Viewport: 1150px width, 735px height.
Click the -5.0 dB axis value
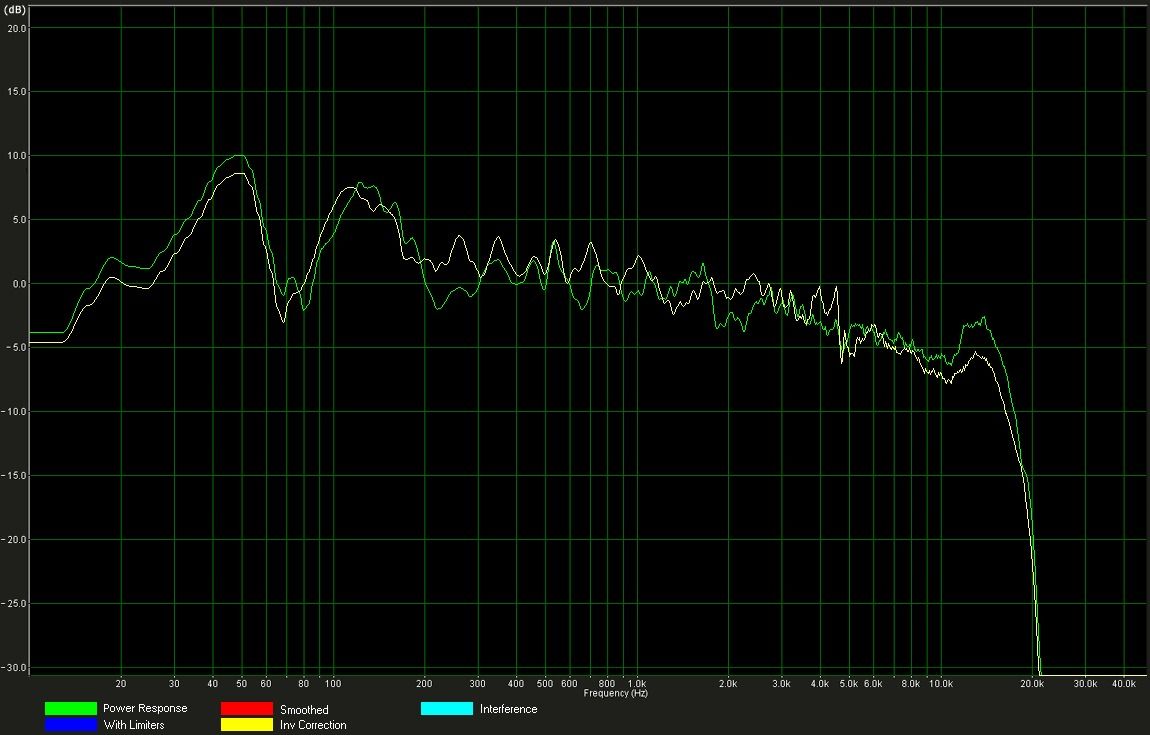(x=15, y=348)
